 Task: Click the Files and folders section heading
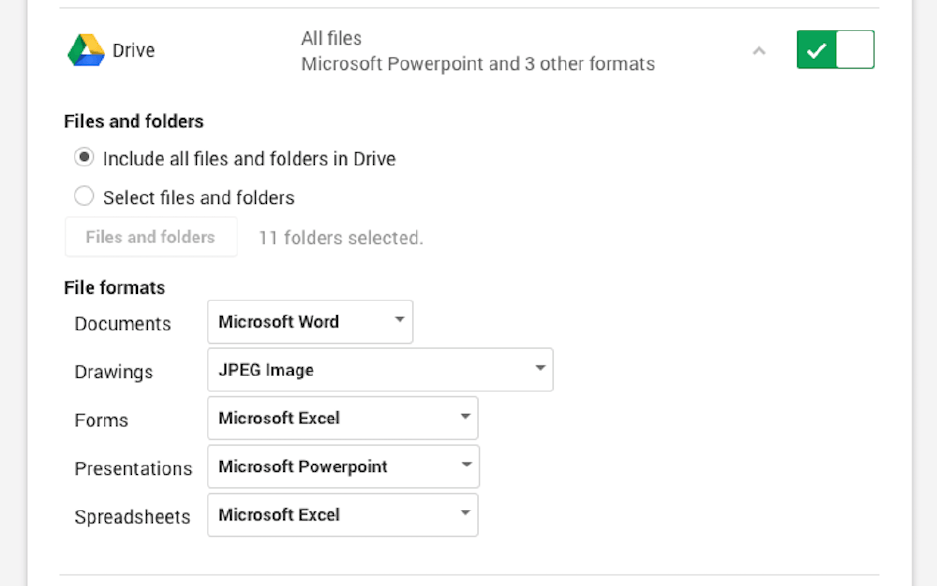133,121
